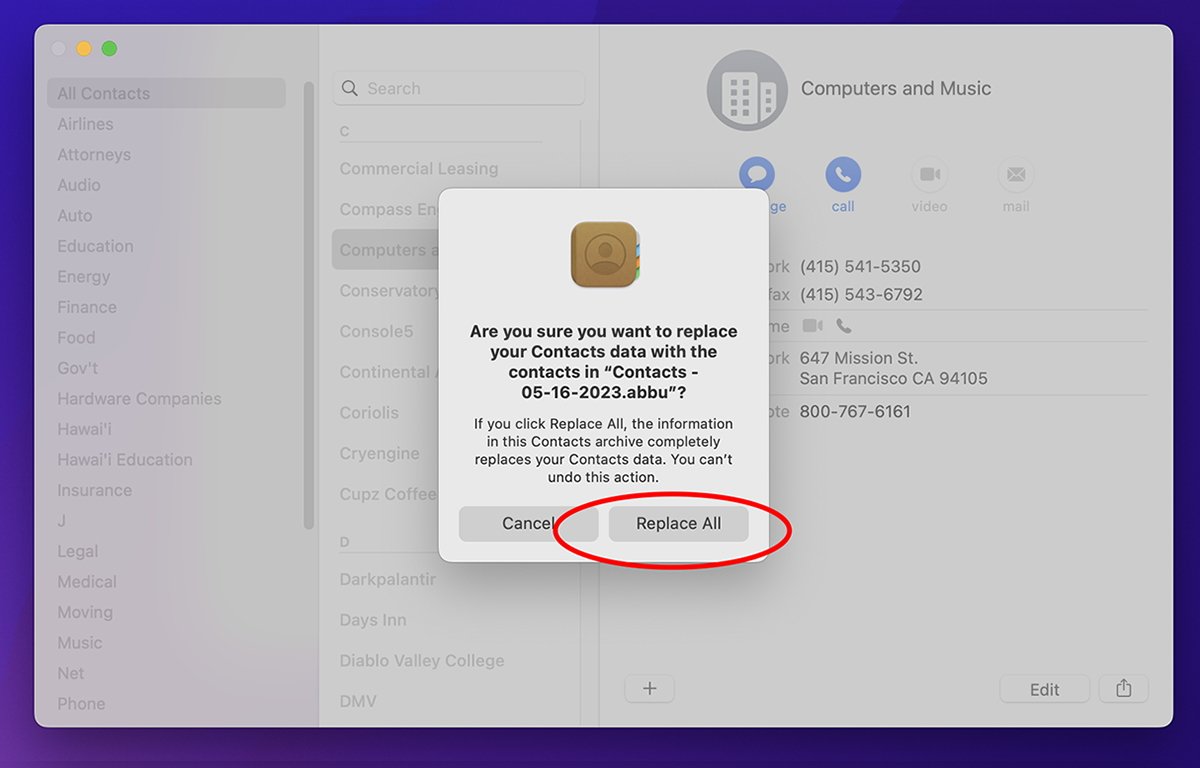
Task: Click the search magnifier icon
Action: pyautogui.click(x=350, y=88)
